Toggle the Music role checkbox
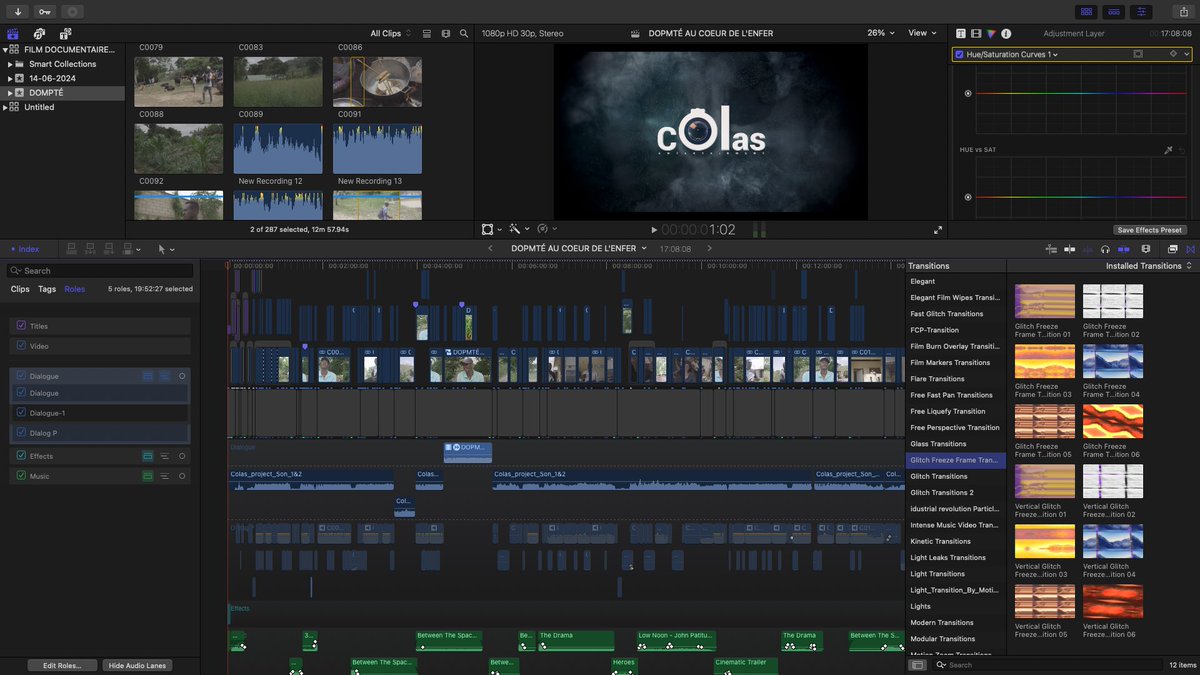Screen dimensions: 1200x675 [x=22, y=476]
